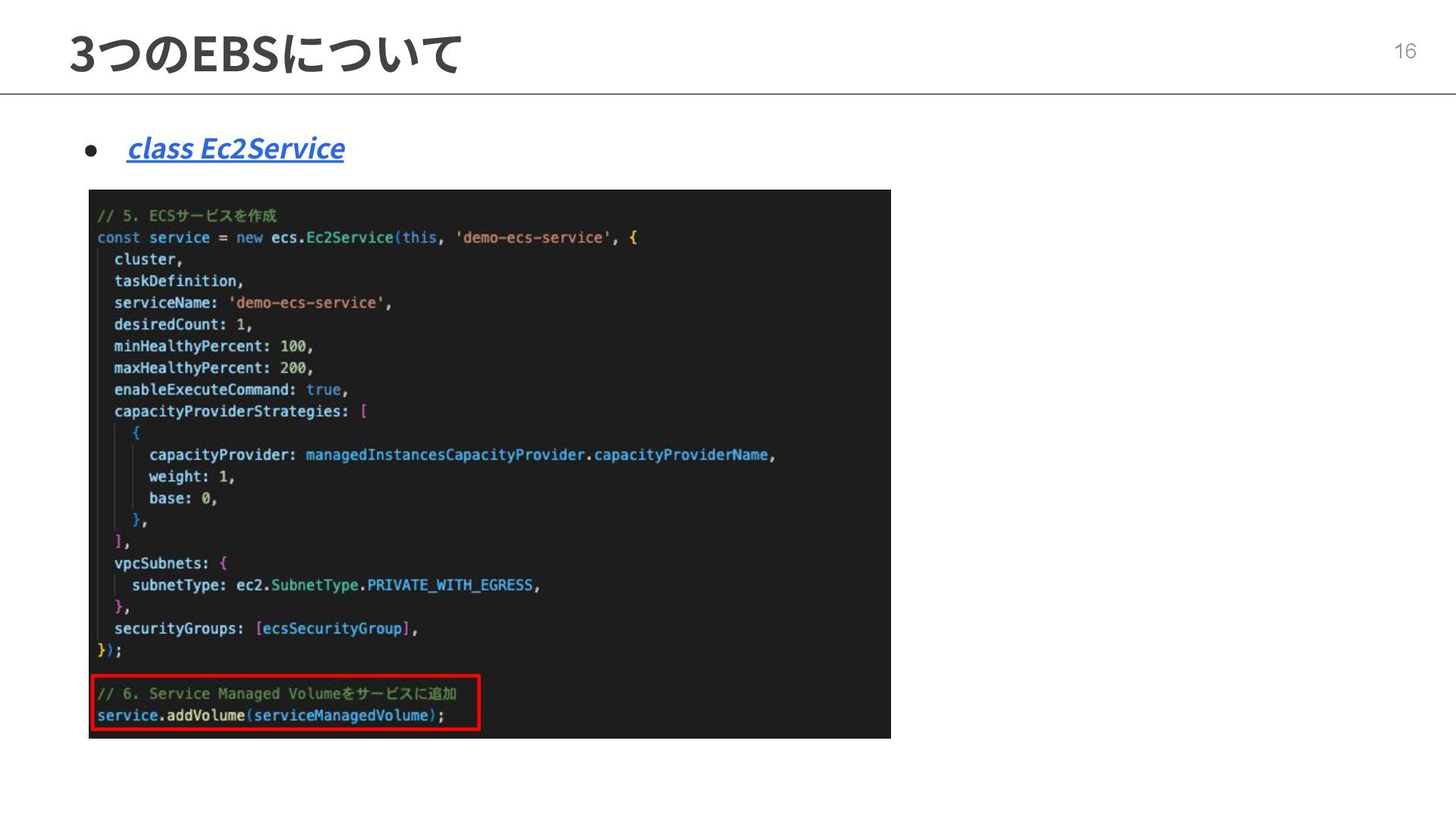Click the PRIVATE_WITH_EGRESS subnet type text
This screenshot has width=1456, height=819.
(450, 585)
